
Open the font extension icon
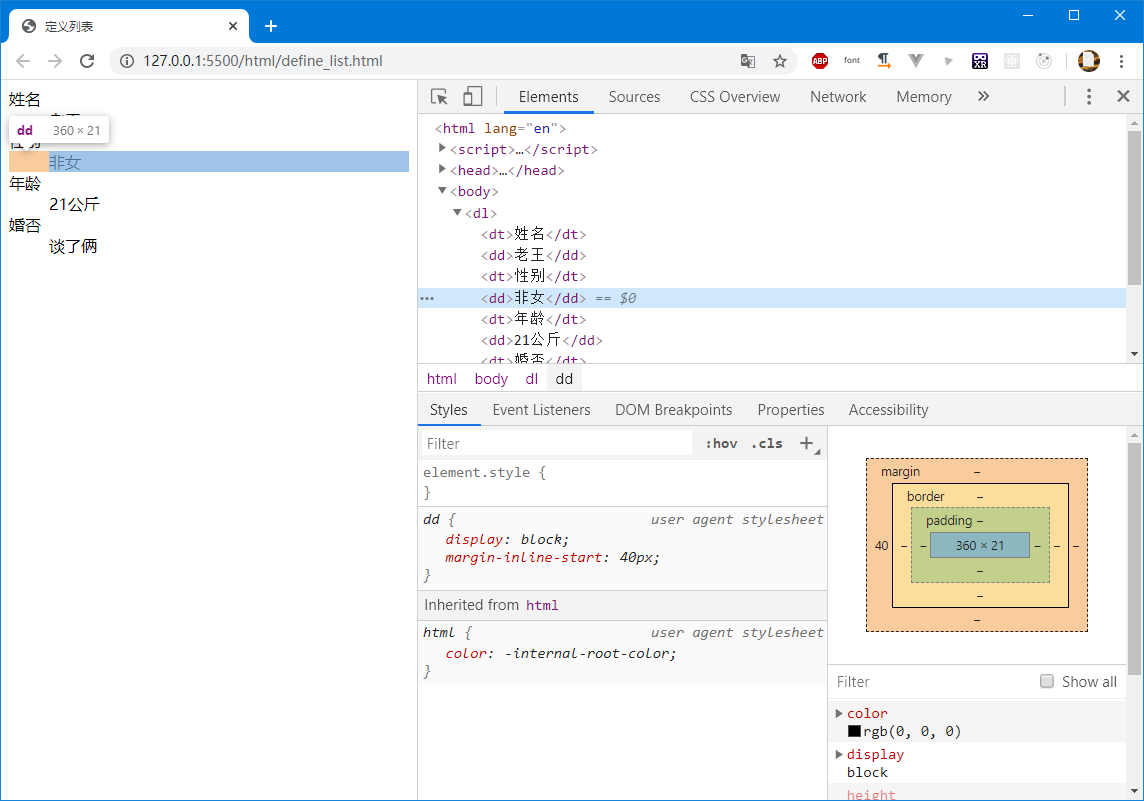[851, 61]
